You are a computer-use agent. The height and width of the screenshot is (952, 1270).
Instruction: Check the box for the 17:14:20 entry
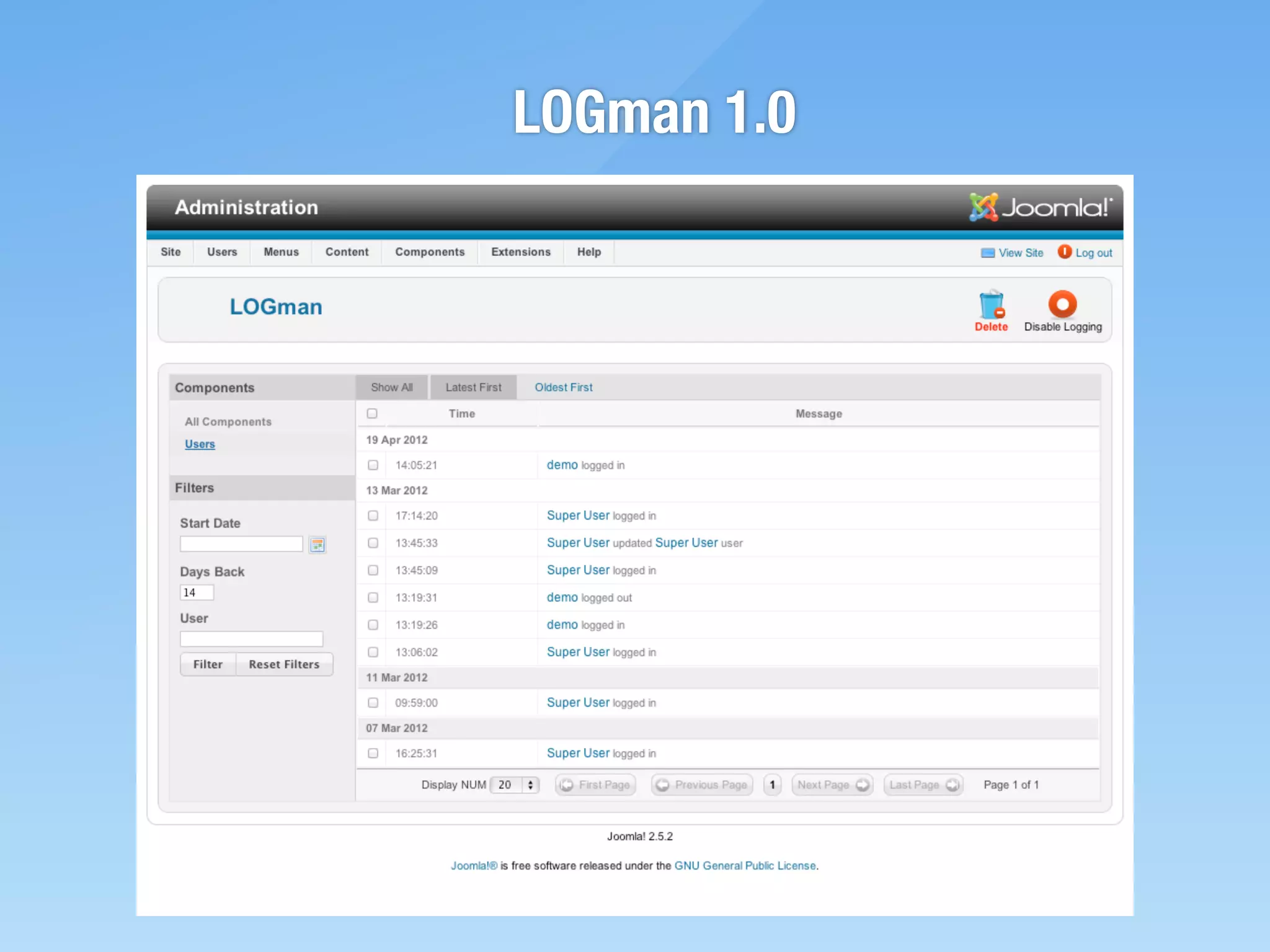(x=373, y=516)
